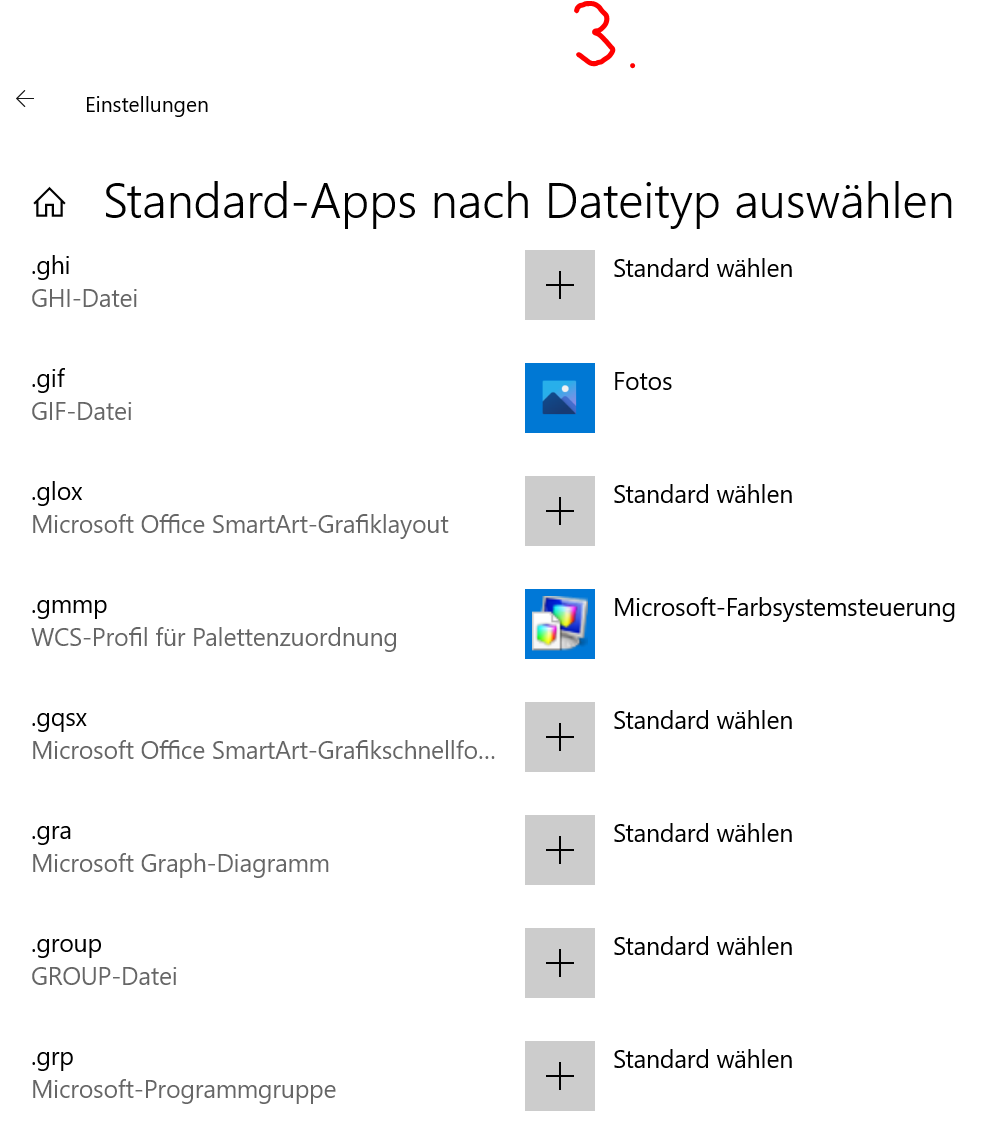The height and width of the screenshot is (1126, 1005).
Task: Choose 'Standard wählen' for the .ghi file type
Action: click(703, 269)
